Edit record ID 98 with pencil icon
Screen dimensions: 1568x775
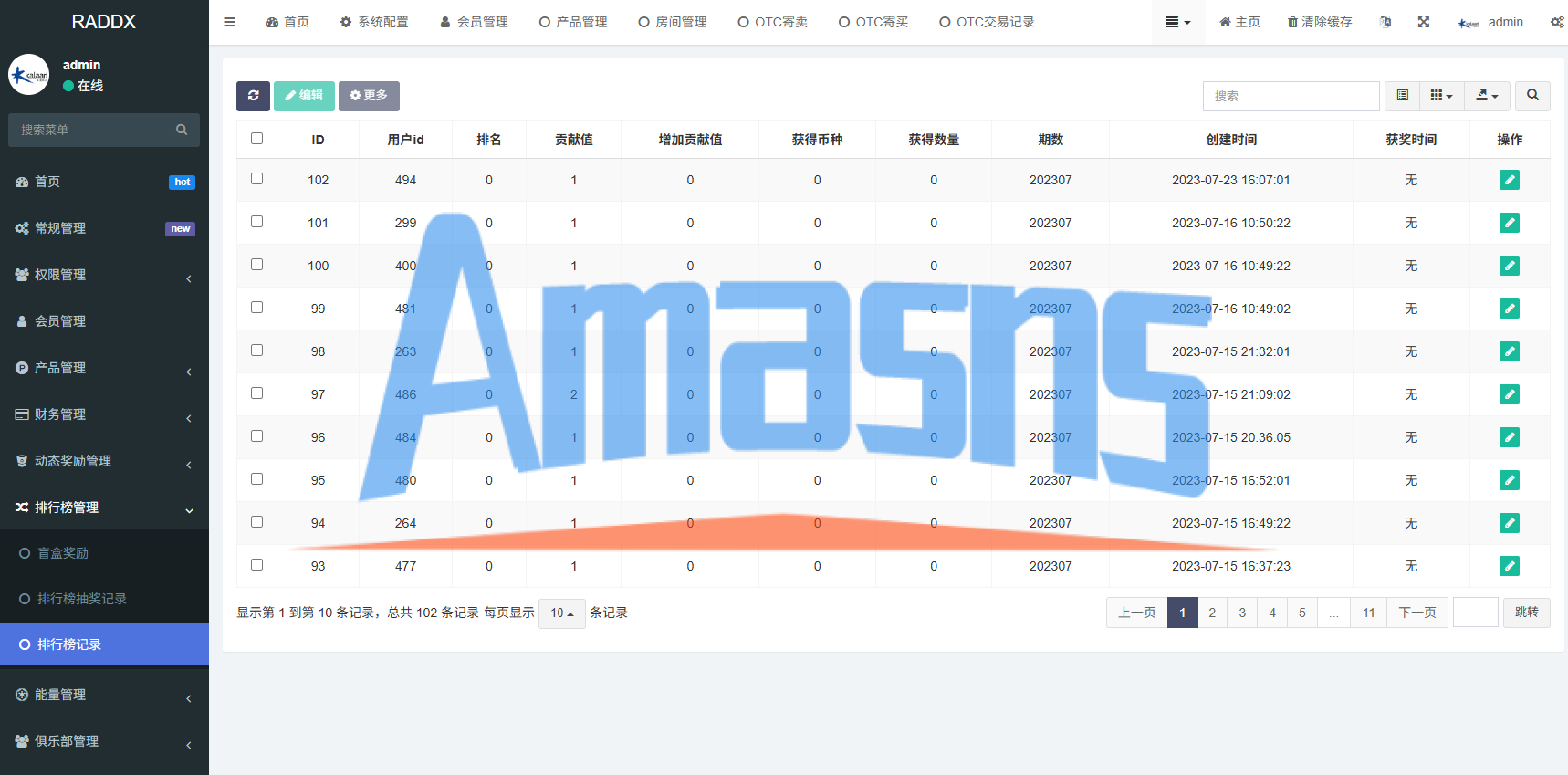coord(1510,351)
